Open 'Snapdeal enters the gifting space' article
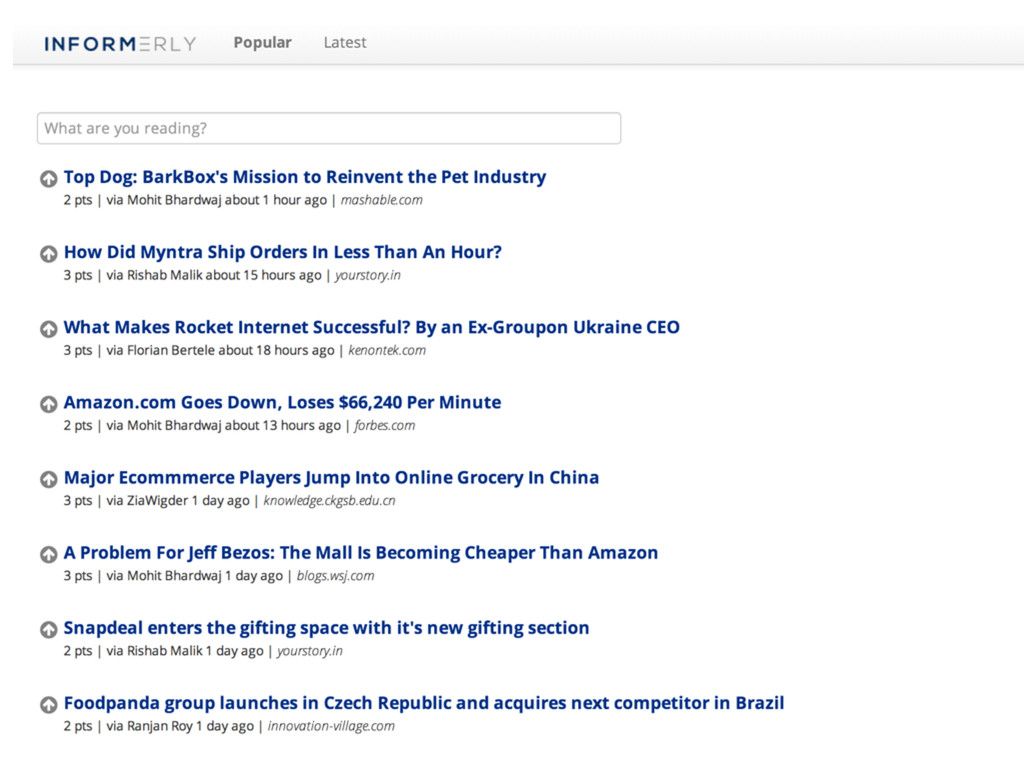 [x=327, y=628]
